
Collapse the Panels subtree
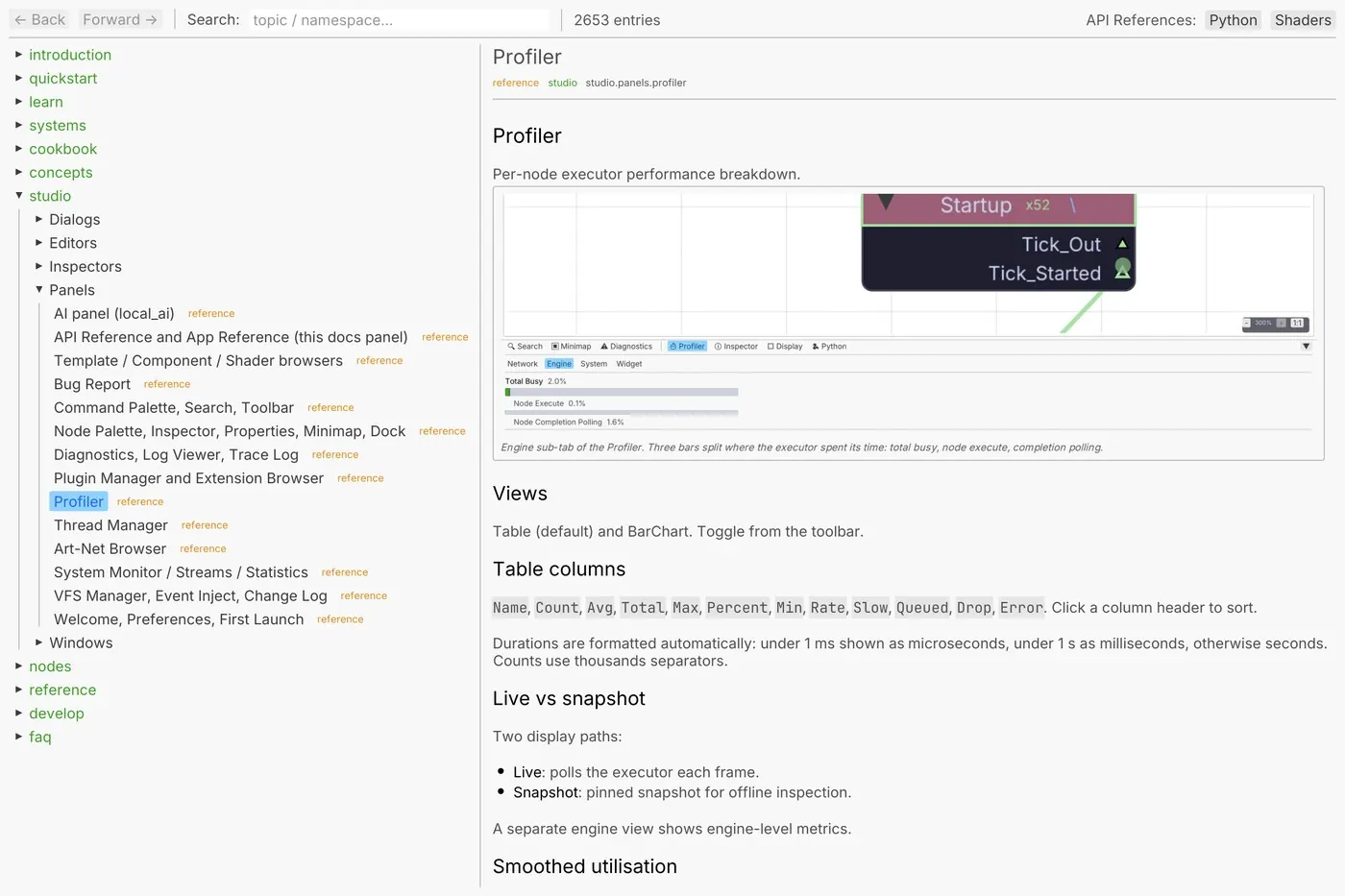38,290
